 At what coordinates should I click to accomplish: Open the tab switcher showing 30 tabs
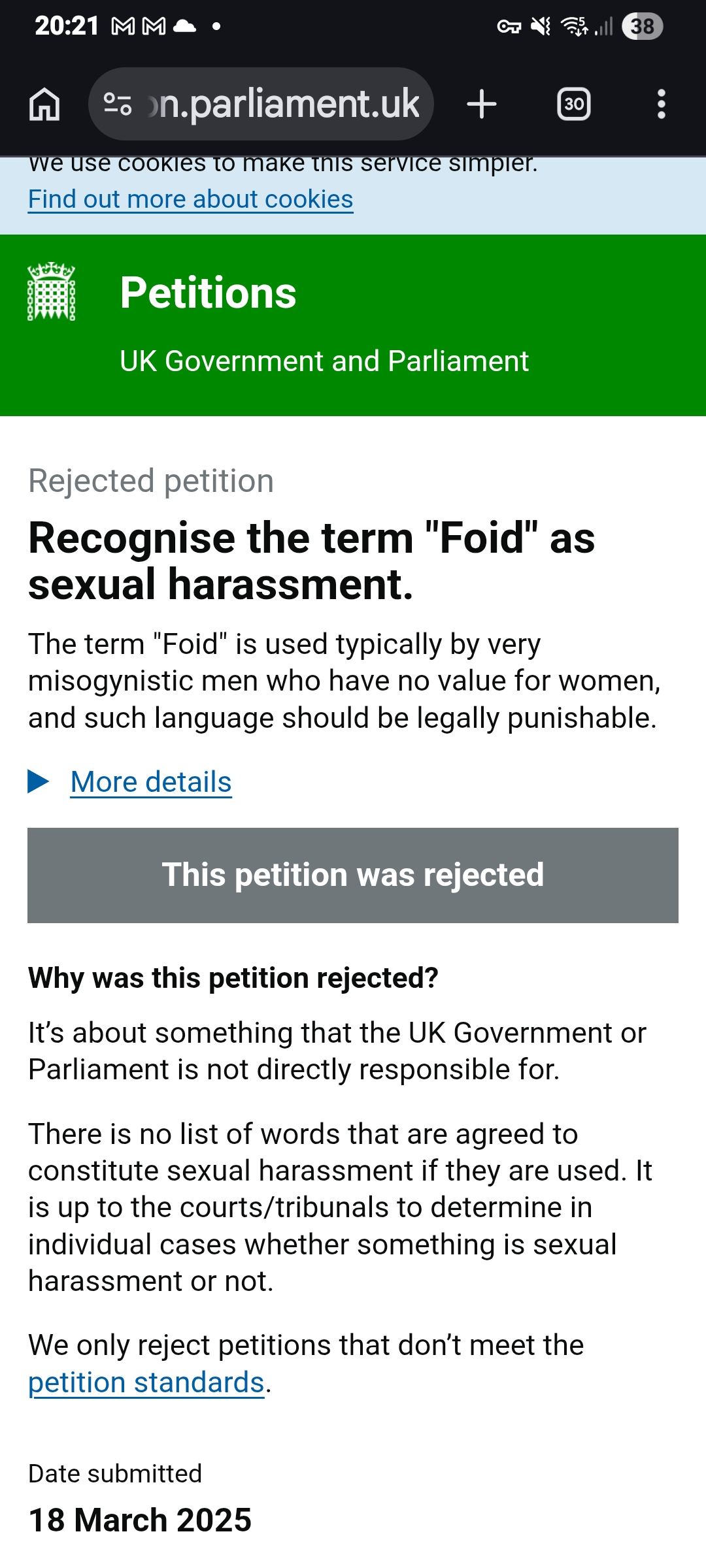573,105
